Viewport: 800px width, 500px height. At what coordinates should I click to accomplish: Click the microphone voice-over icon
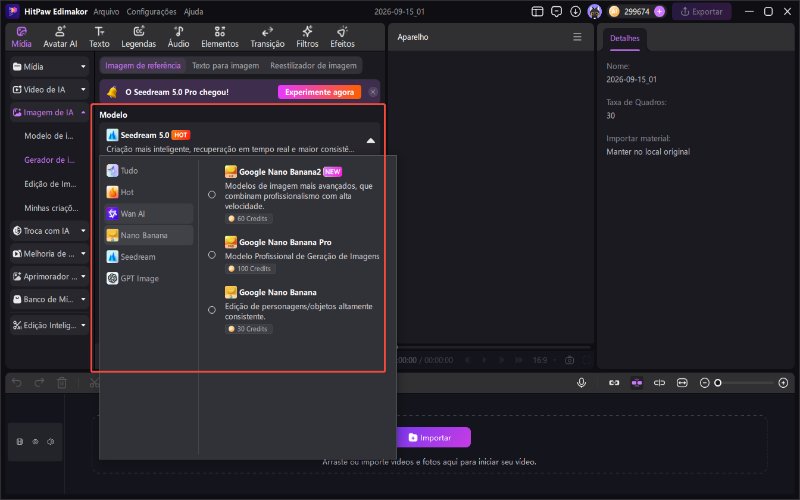point(581,383)
